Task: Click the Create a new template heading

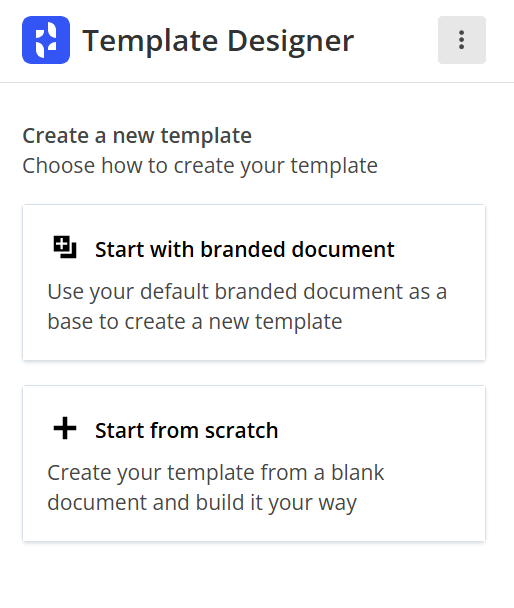Action: [x=137, y=136]
